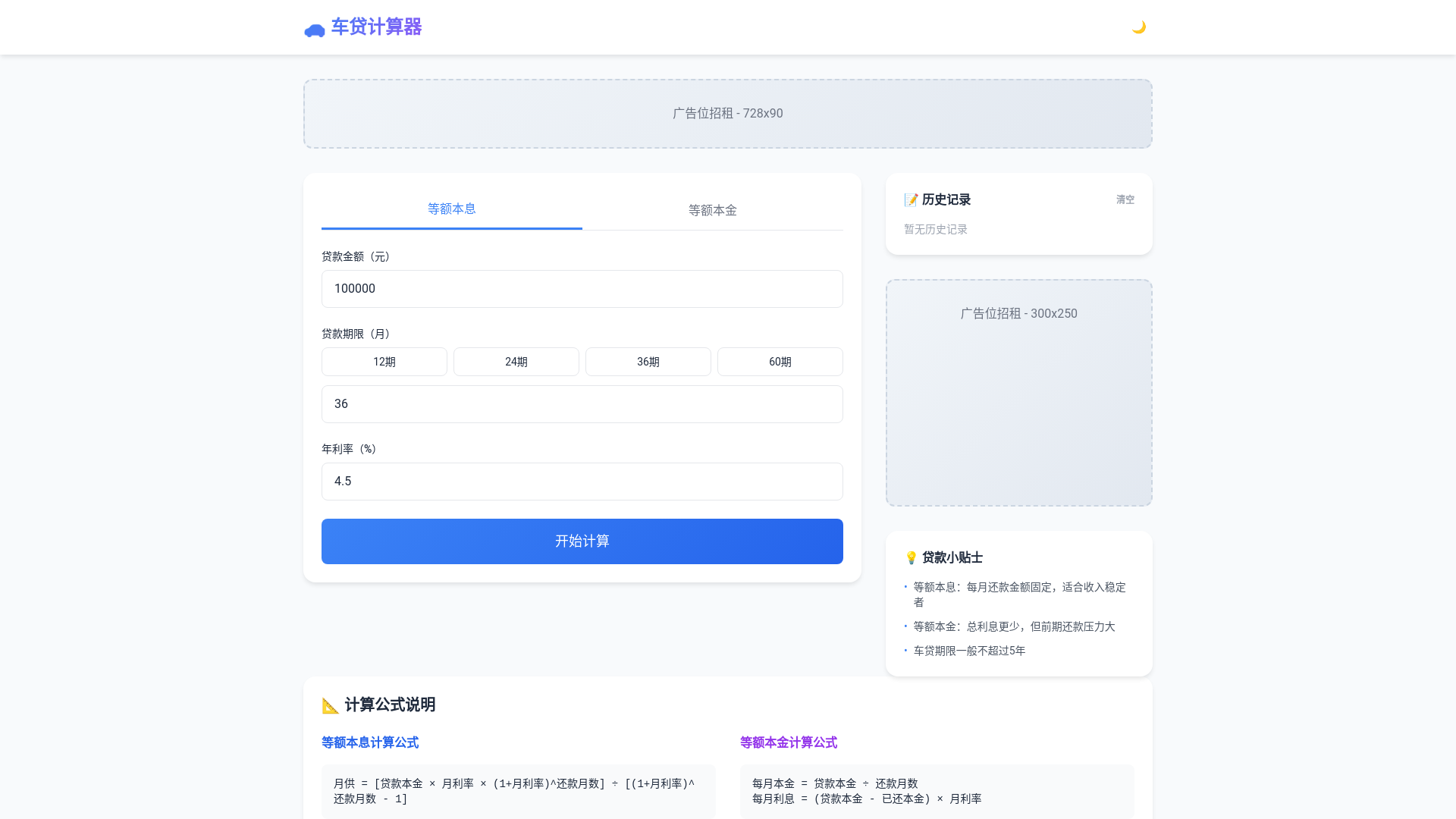The width and height of the screenshot is (1456, 819).
Task: Click the 贷款期限（月） label
Action: click(356, 334)
